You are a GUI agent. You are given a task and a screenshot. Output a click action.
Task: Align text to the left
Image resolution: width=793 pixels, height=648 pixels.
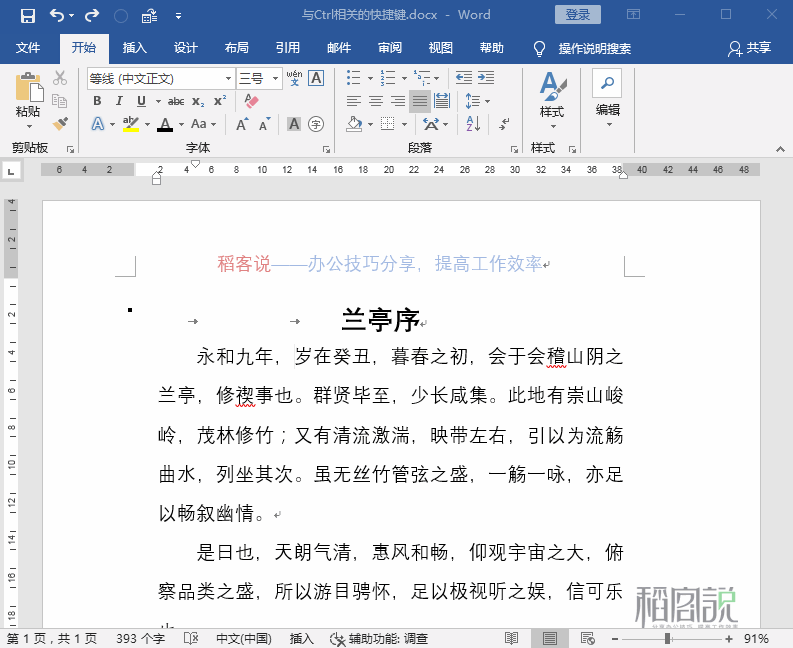354,101
